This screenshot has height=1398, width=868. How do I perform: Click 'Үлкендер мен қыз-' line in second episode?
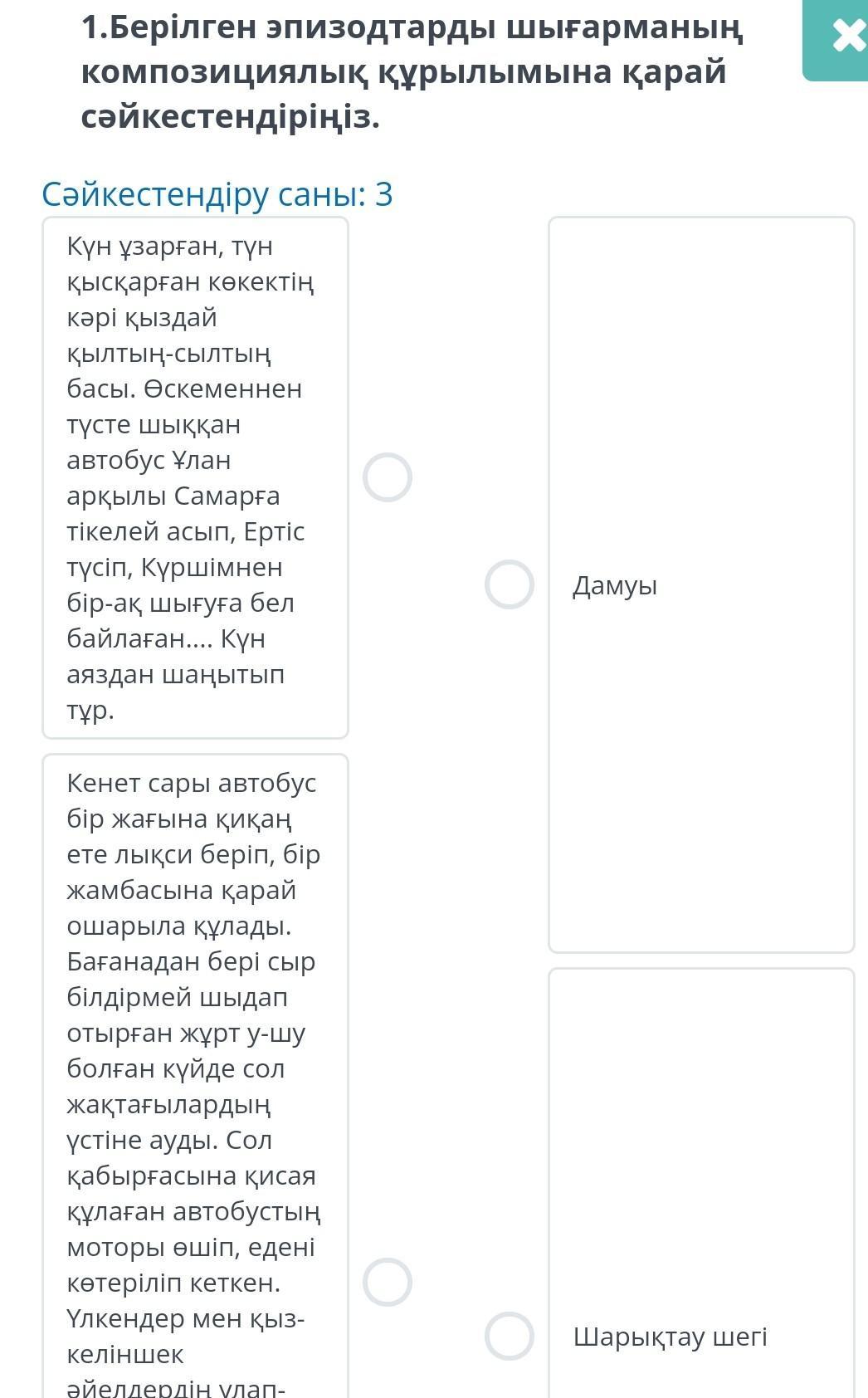click(186, 1318)
